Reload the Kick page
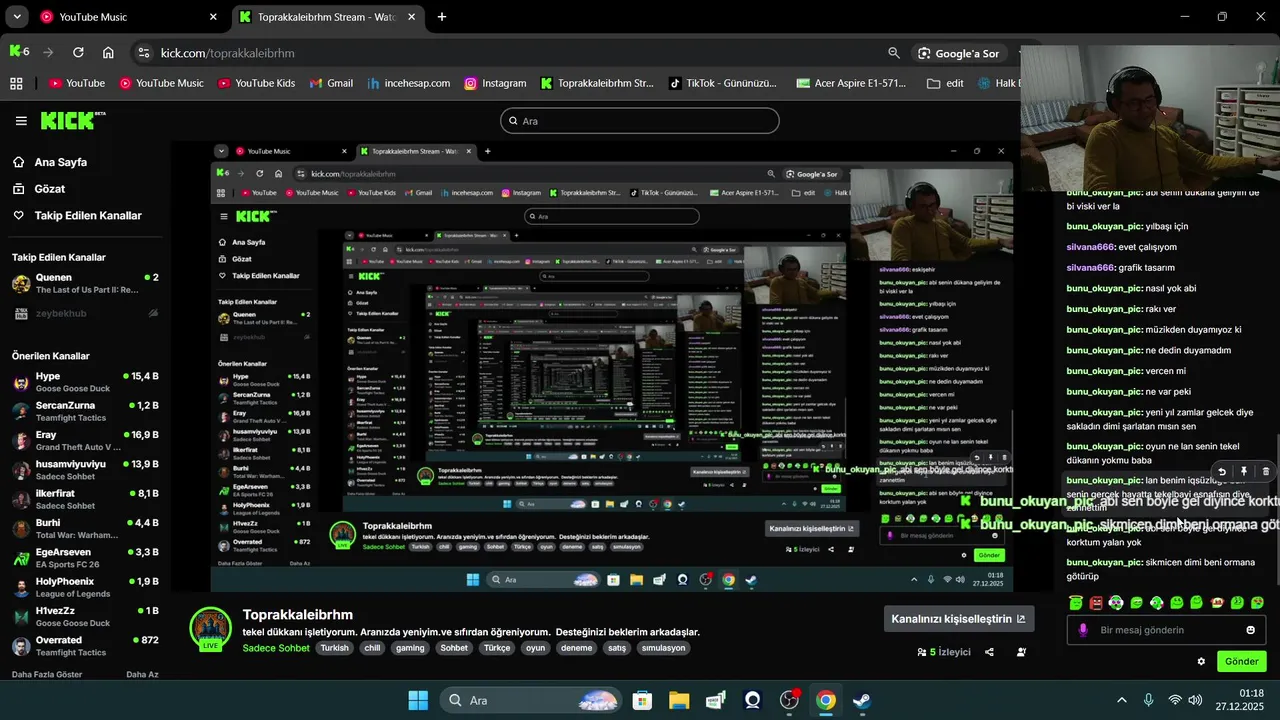This screenshot has width=1280, height=720. tap(78, 52)
